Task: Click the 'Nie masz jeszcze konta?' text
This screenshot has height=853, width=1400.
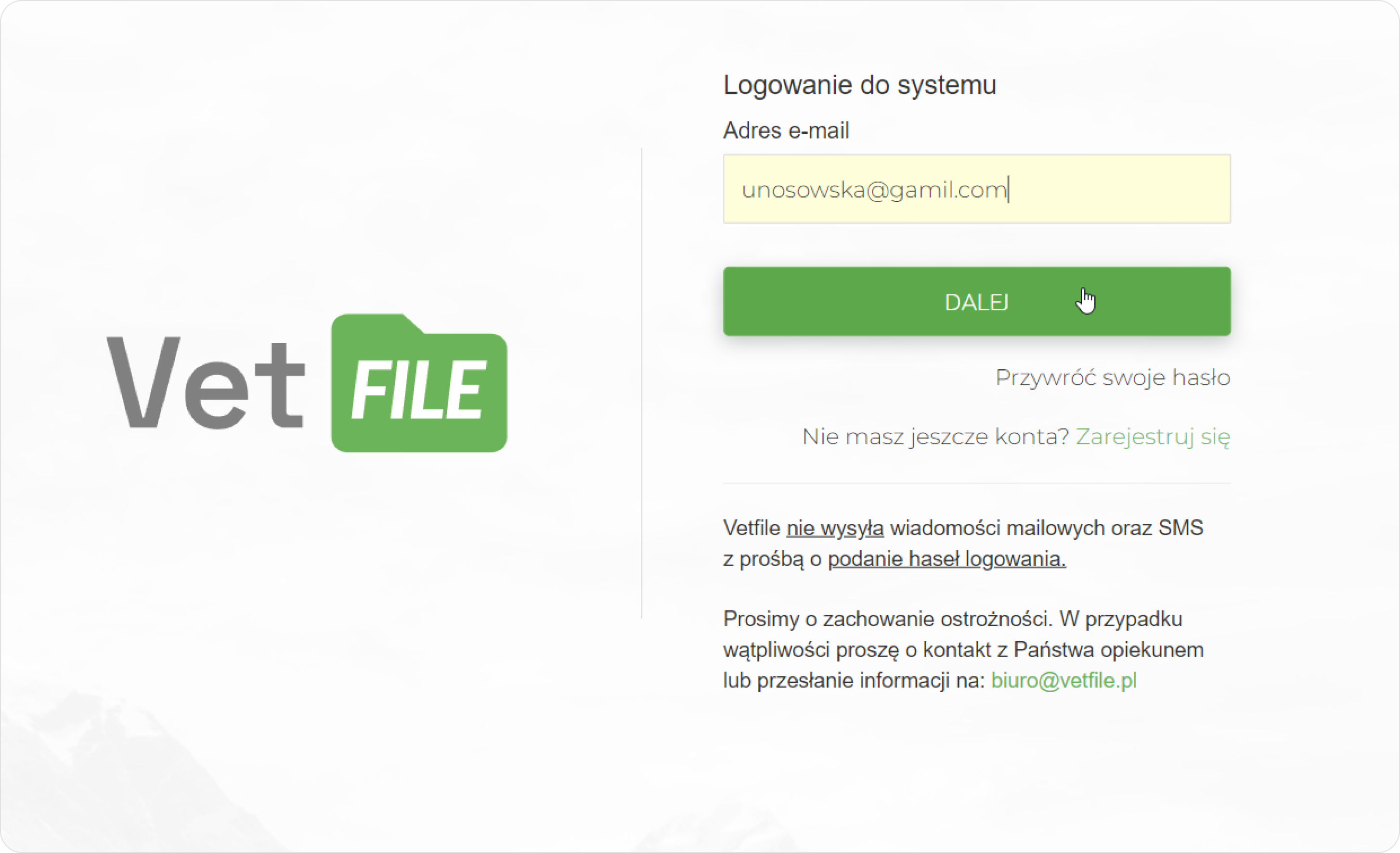Action: click(x=936, y=437)
